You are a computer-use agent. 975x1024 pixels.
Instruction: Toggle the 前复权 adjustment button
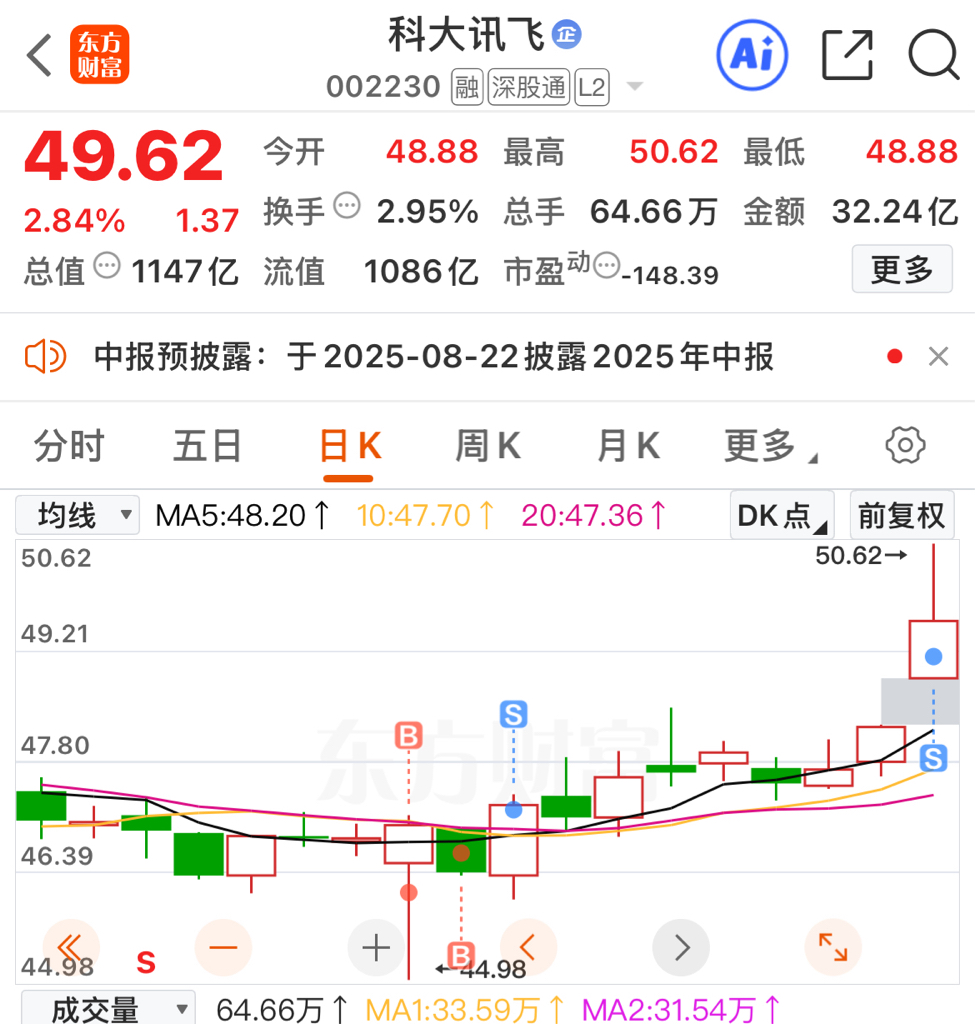(902, 516)
